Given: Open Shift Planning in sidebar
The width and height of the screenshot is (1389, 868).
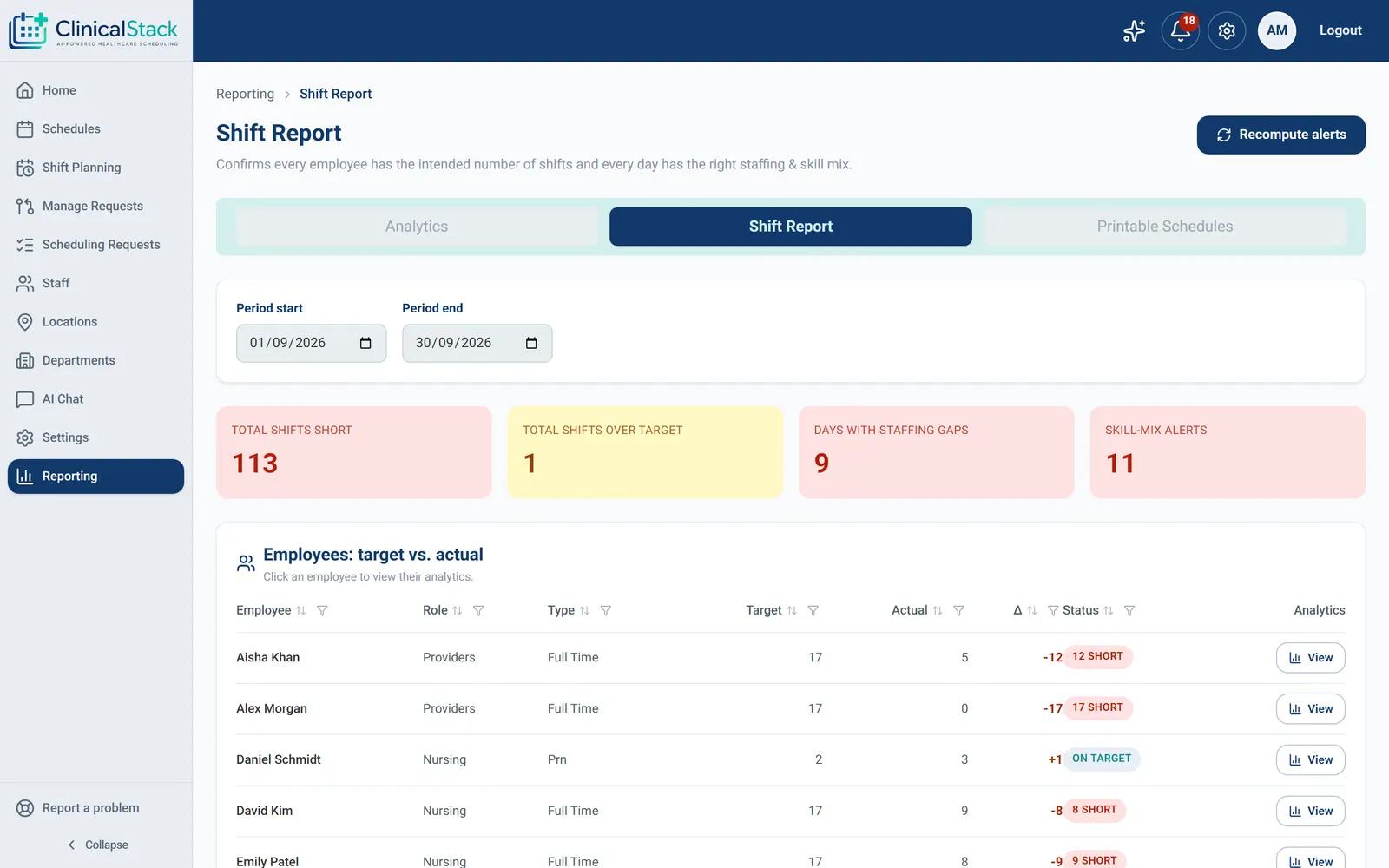Looking at the screenshot, I should [x=95, y=168].
